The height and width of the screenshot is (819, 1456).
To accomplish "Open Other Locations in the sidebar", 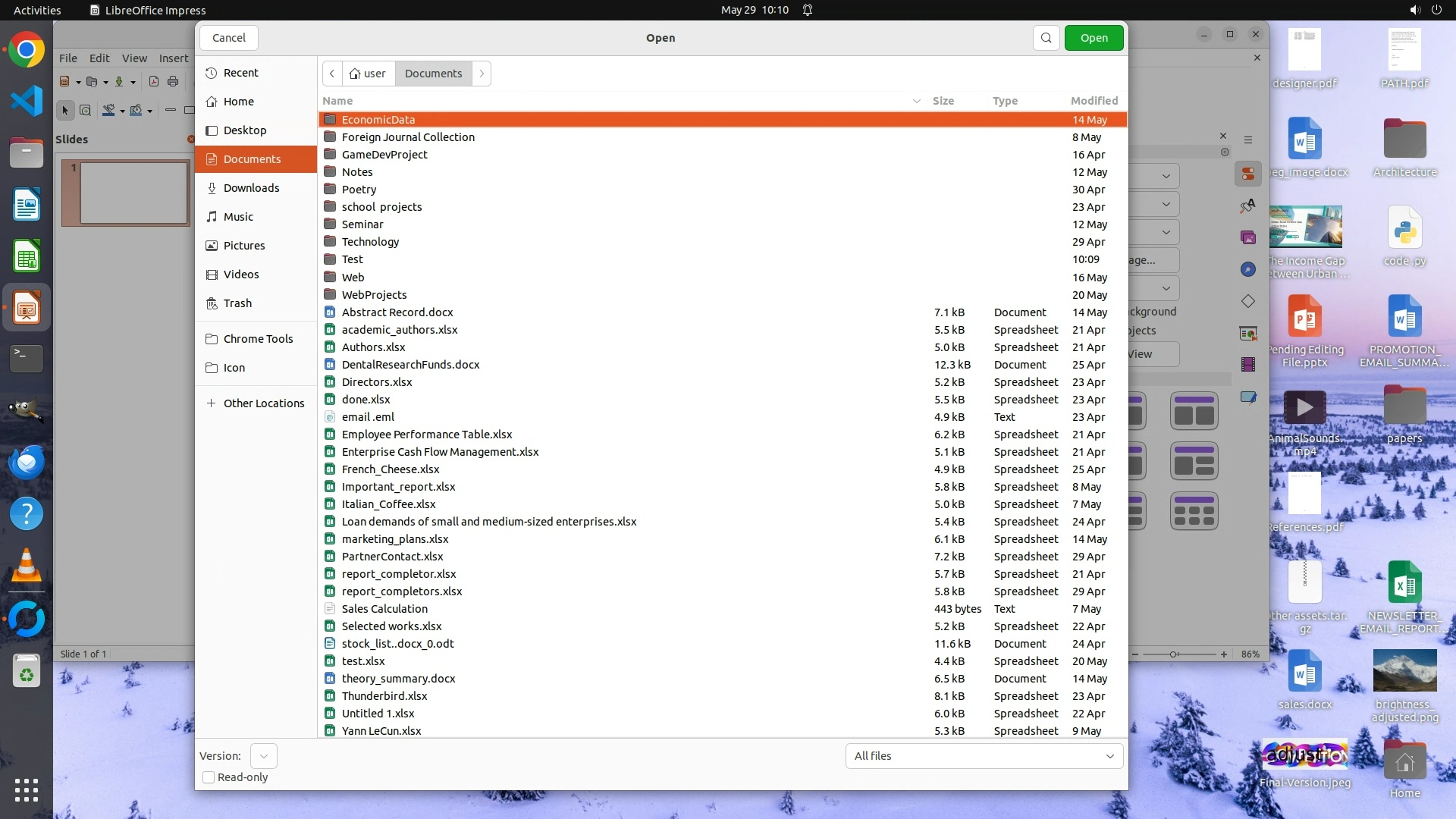I will (263, 403).
